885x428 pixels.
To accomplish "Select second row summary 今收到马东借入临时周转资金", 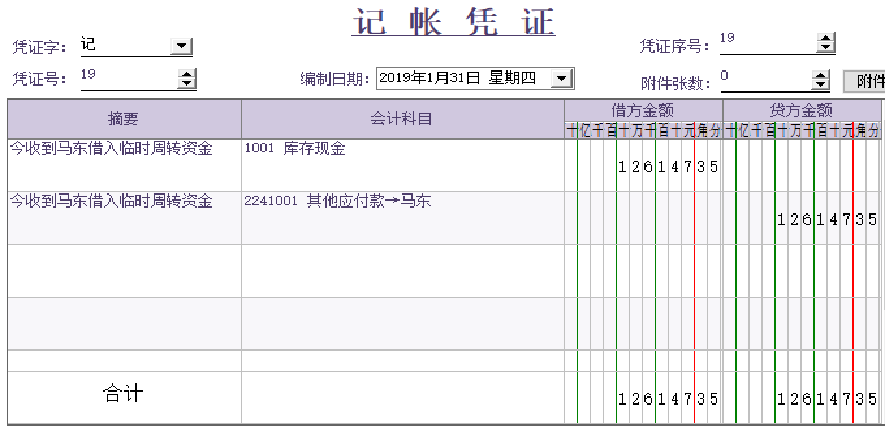I will 111,200.
